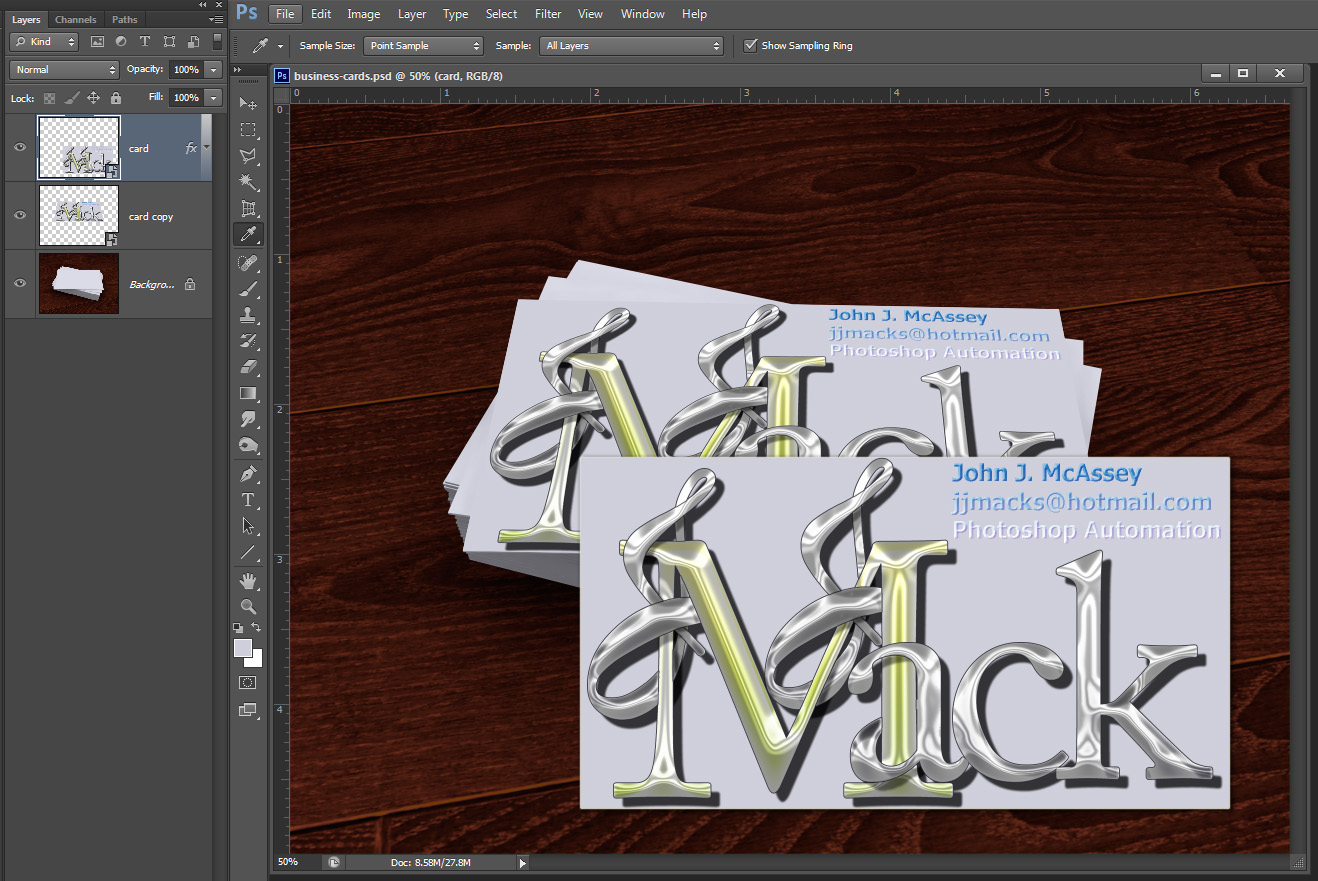Hide the card copy layer
This screenshot has width=1318, height=881.
click(x=19, y=216)
